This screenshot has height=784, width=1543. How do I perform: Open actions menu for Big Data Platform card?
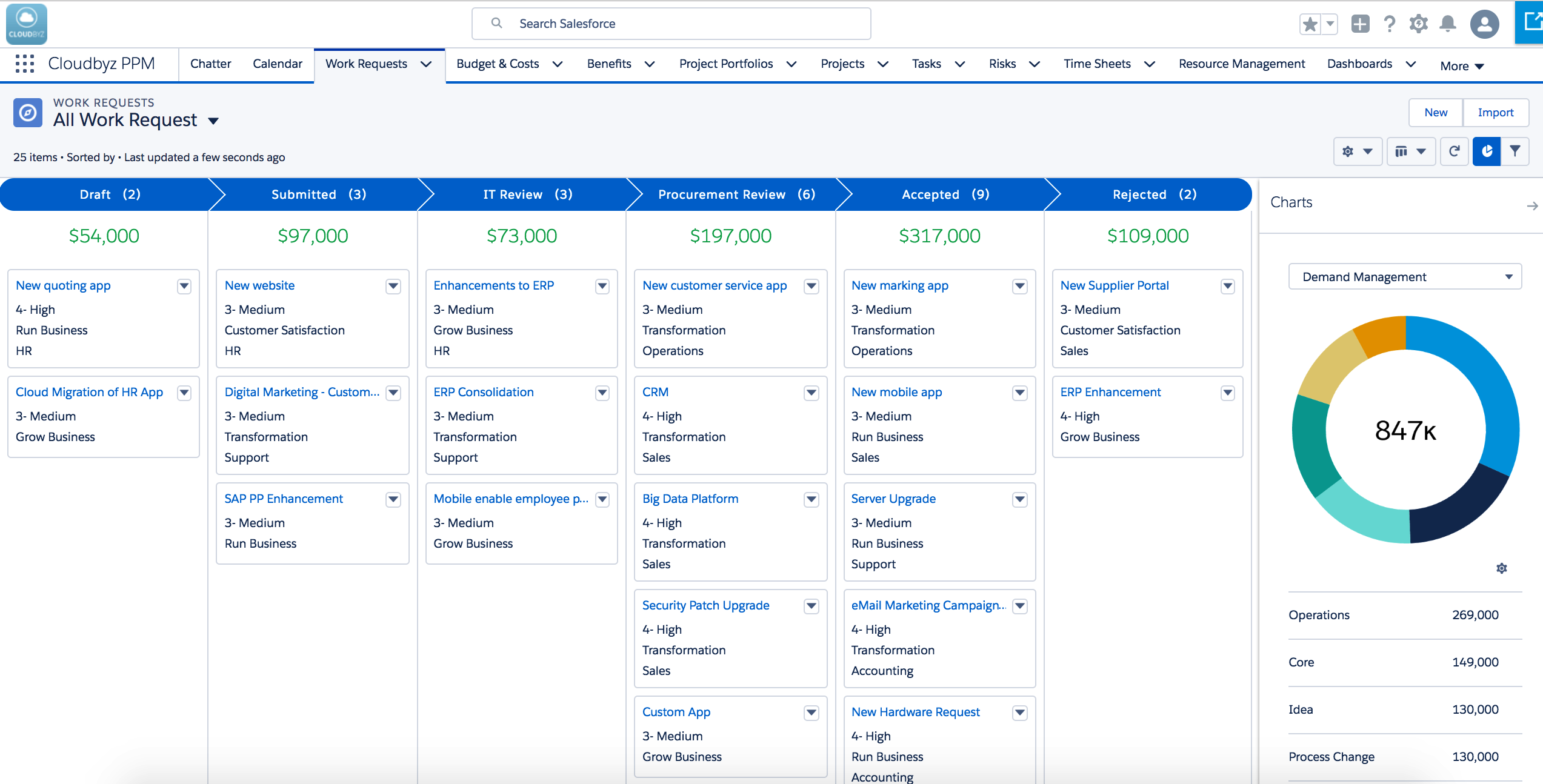tap(811, 499)
